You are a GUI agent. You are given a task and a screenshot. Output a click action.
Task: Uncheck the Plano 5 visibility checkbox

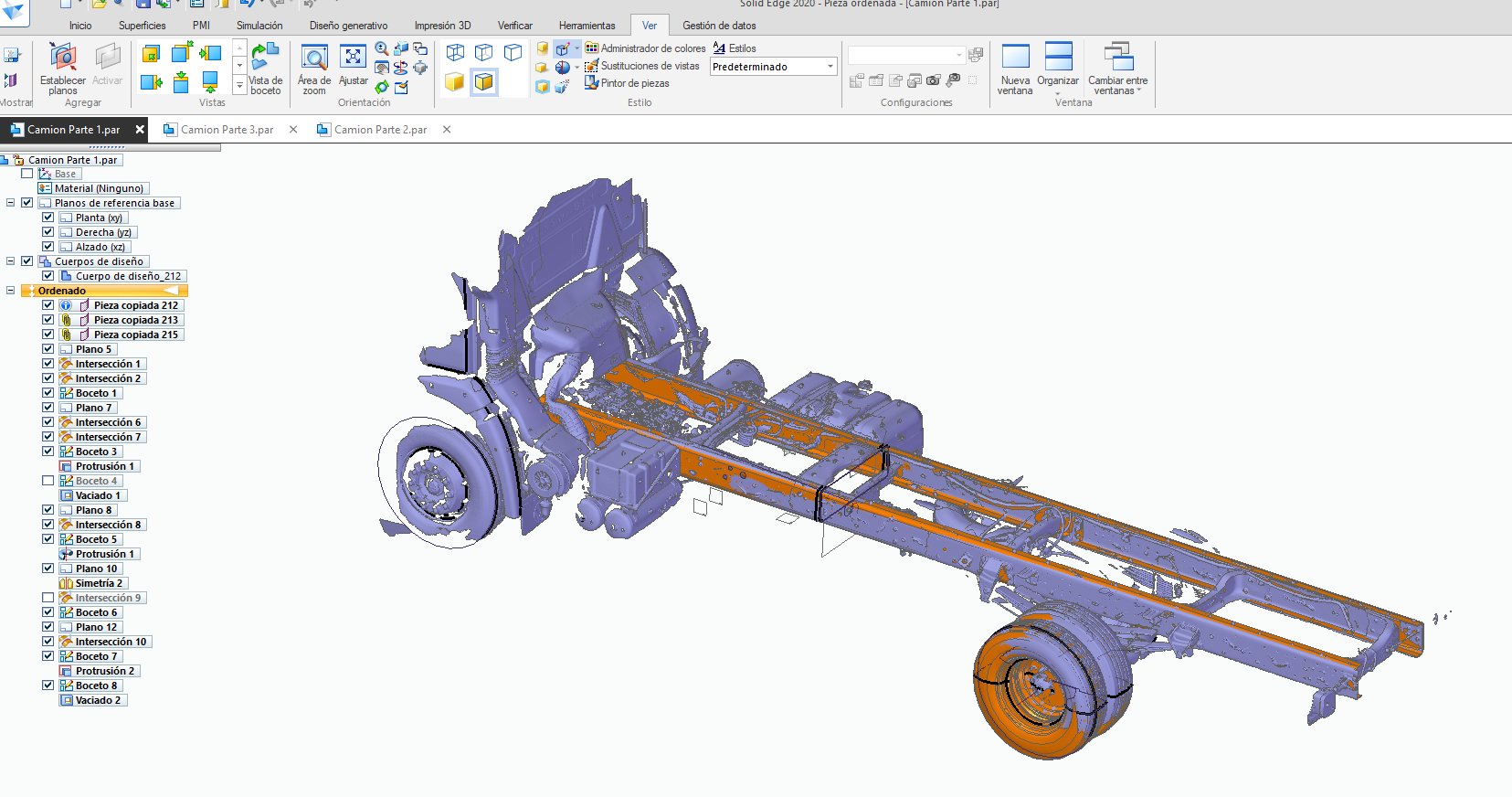(x=48, y=349)
